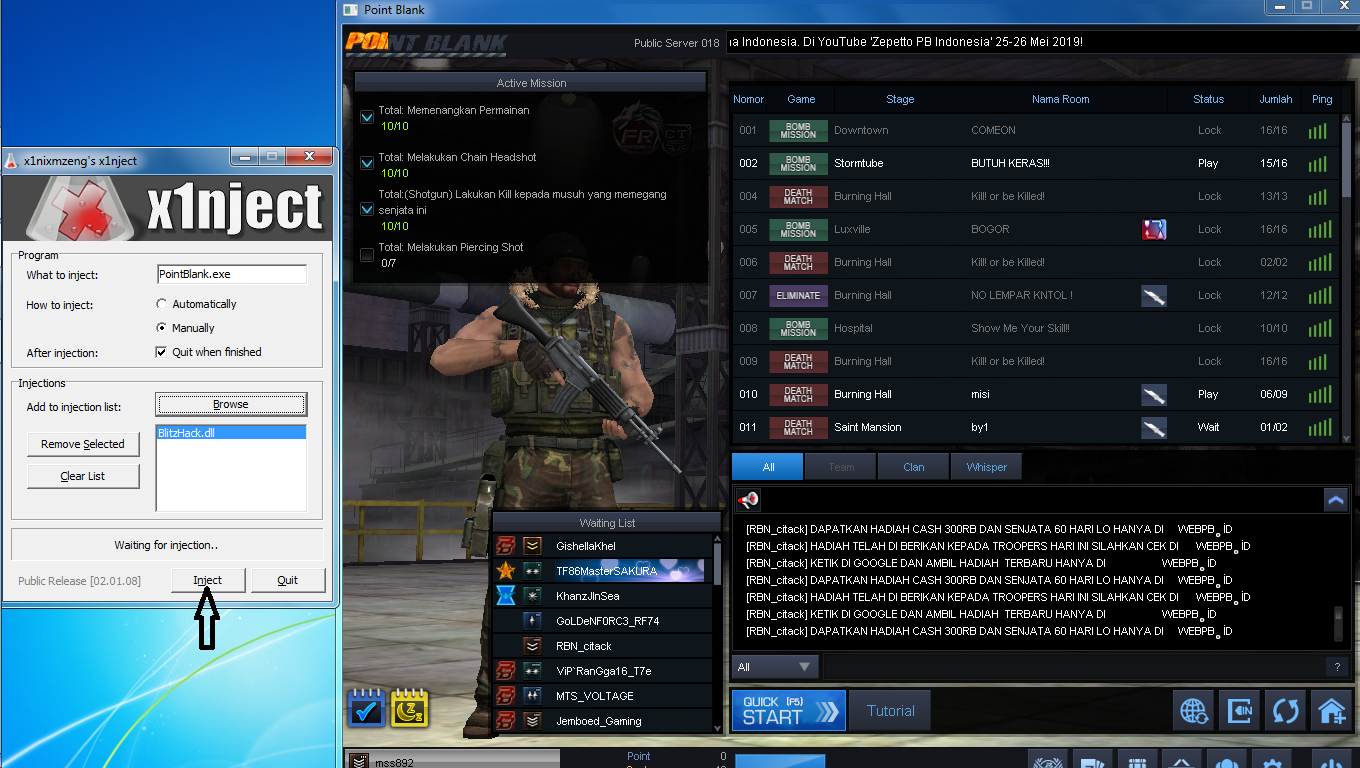The width and height of the screenshot is (1360, 768).
Task: Click the ELIMINATE mode badge in room 007
Action: point(798,295)
